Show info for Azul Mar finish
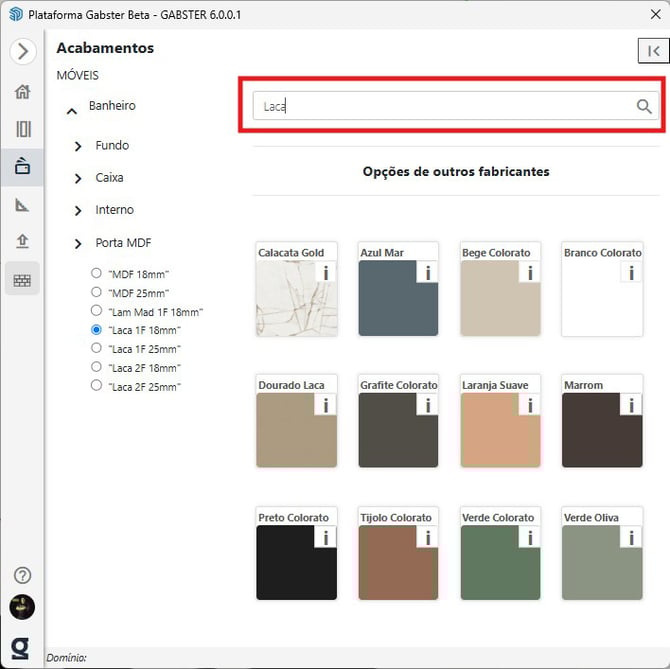 click(427, 272)
